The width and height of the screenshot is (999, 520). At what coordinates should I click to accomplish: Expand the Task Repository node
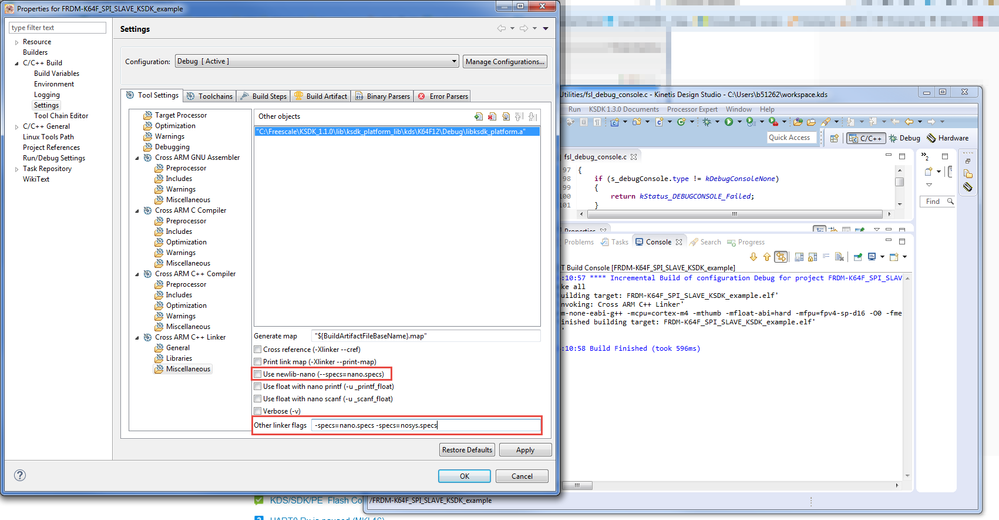point(17,169)
